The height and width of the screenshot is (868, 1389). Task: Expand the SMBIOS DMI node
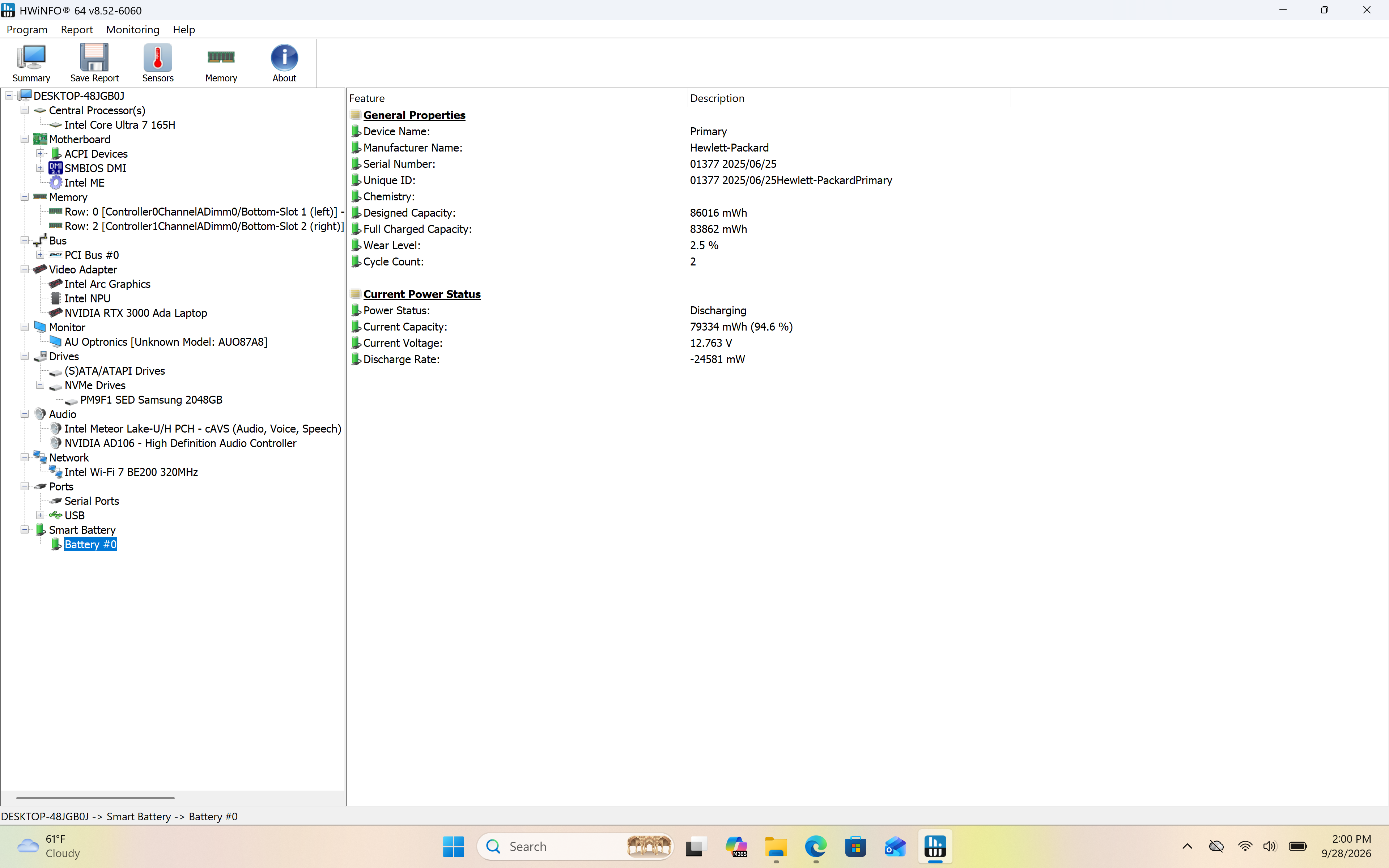click(x=40, y=167)
